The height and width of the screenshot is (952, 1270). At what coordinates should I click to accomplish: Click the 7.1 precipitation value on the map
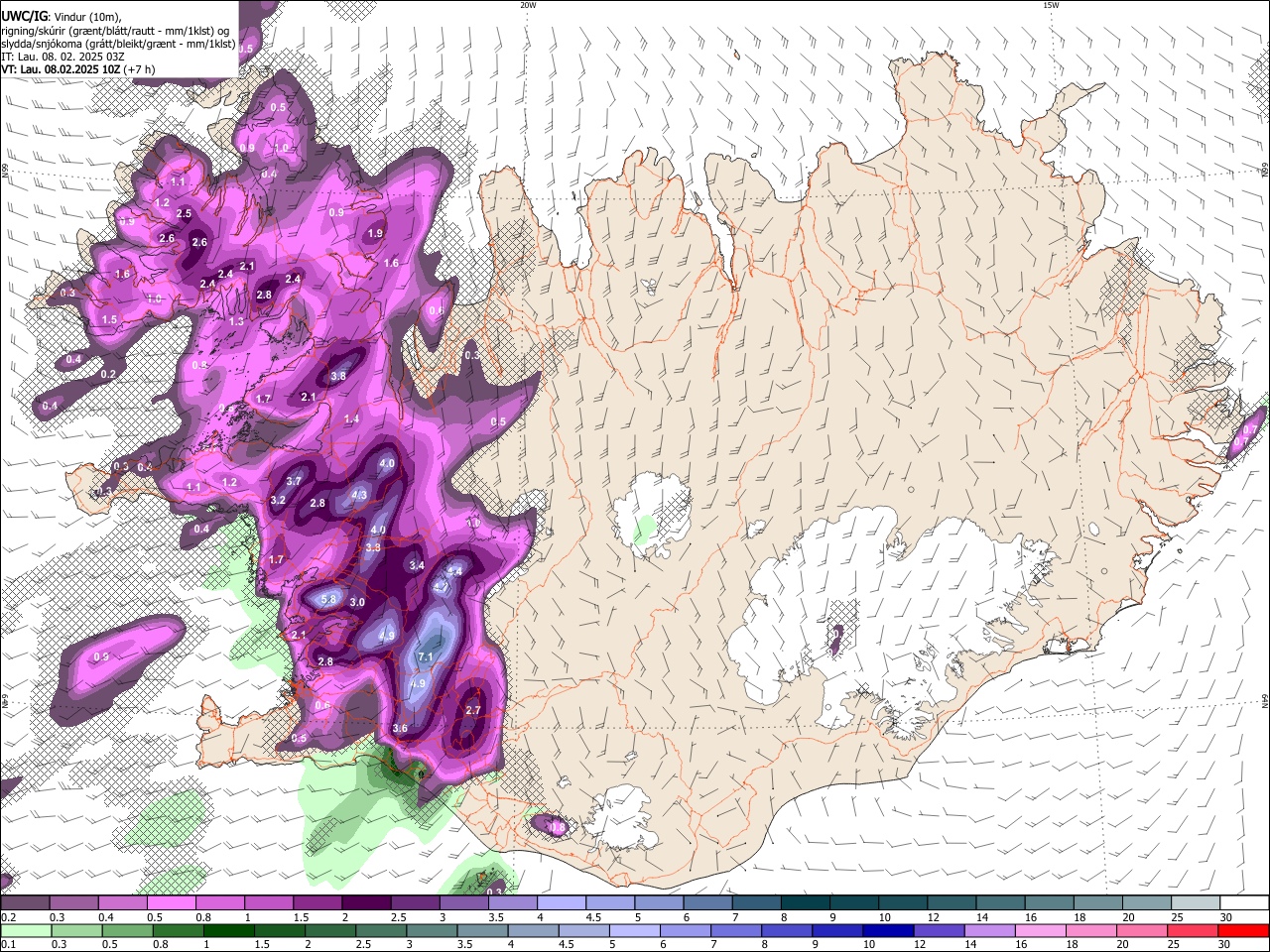[427, 657]
